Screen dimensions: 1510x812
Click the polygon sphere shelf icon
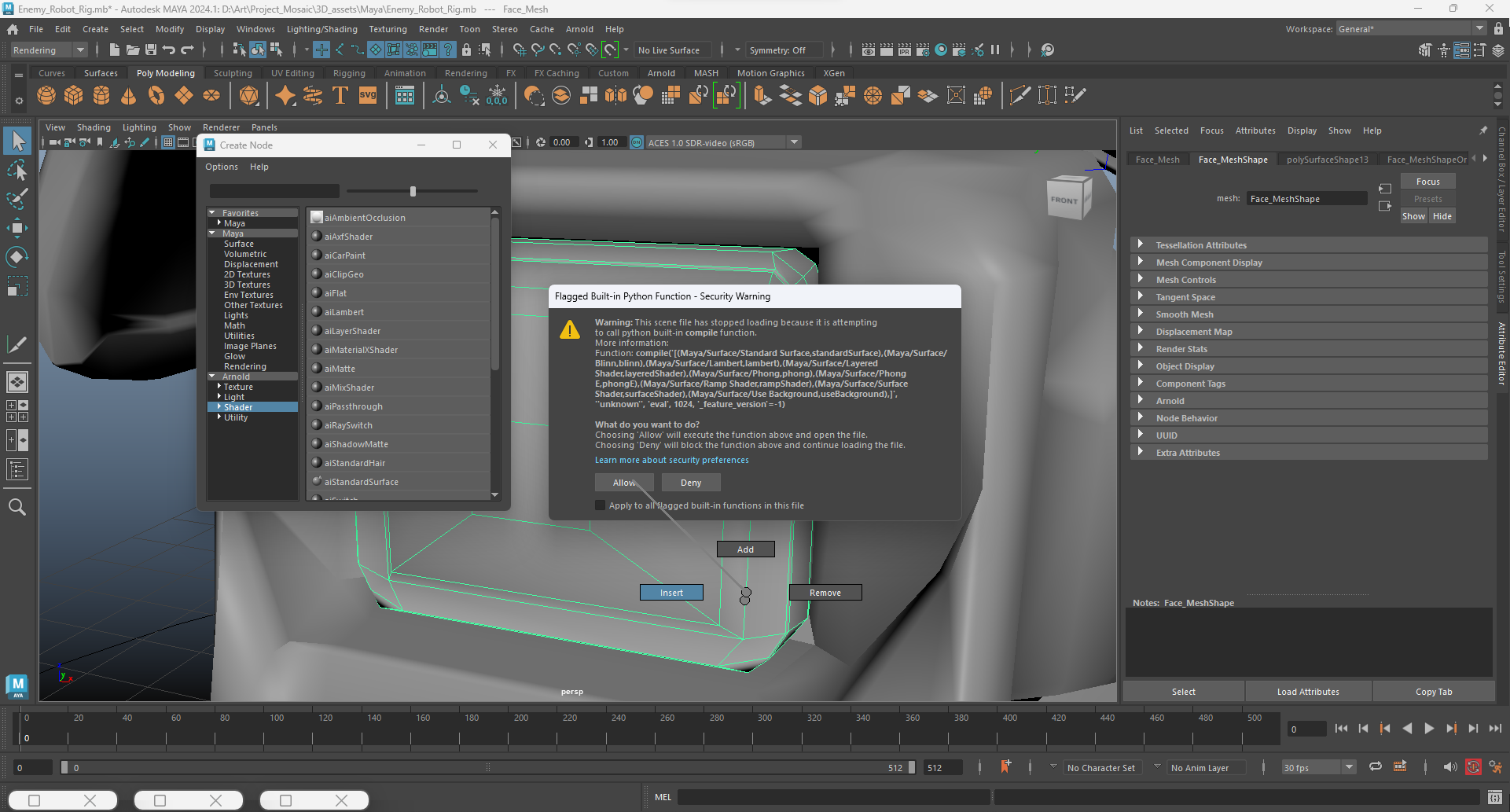tap(46, 96)
